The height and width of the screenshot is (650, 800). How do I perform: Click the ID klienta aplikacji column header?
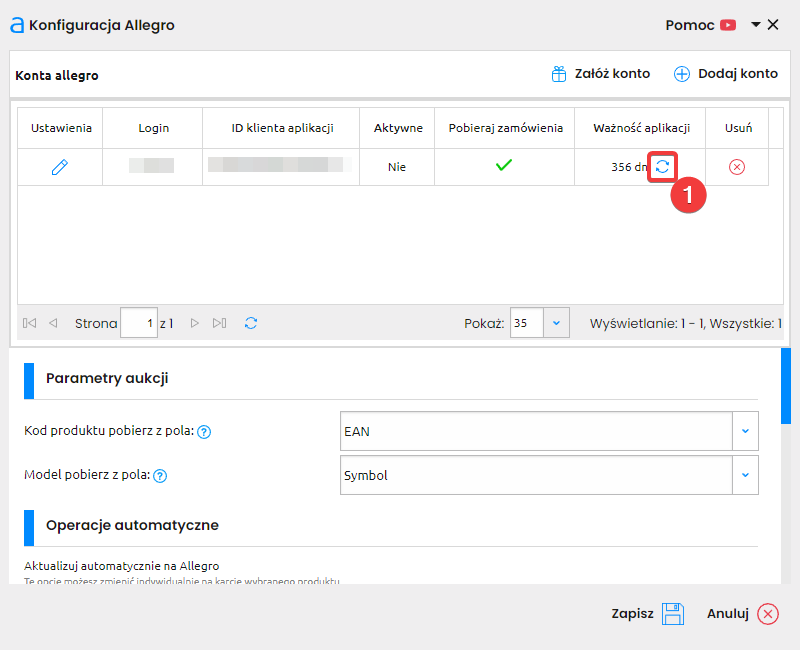click(x=282, y=128)
